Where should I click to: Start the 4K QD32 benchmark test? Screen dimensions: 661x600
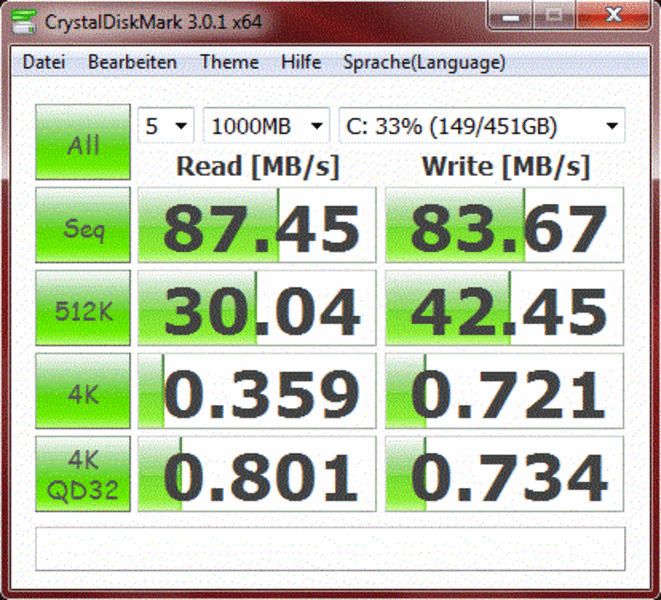pyautogui.click(x=83, y=474)
